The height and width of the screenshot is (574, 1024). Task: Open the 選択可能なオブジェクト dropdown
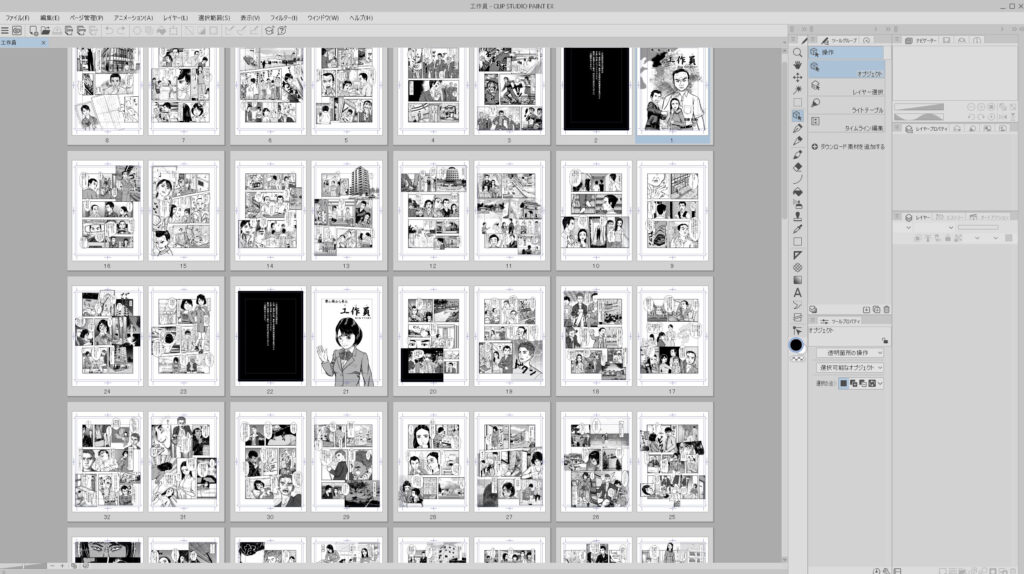[x=851, y=368]
